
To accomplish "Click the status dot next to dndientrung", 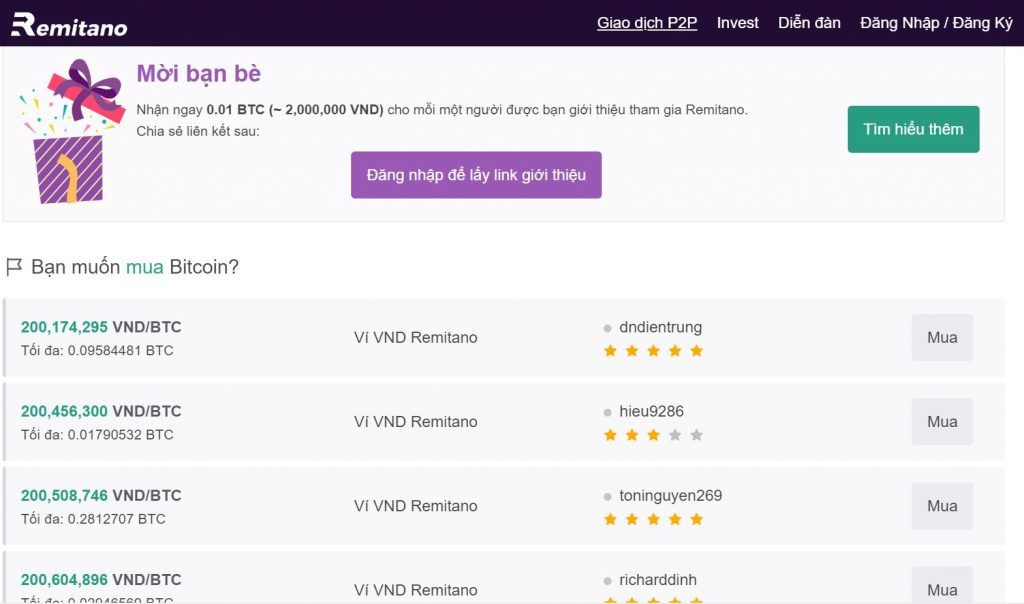I will coord(607,328).
